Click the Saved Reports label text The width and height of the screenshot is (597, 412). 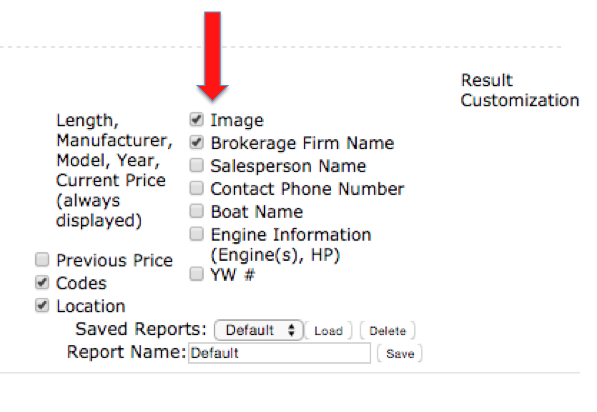(140, 329)
